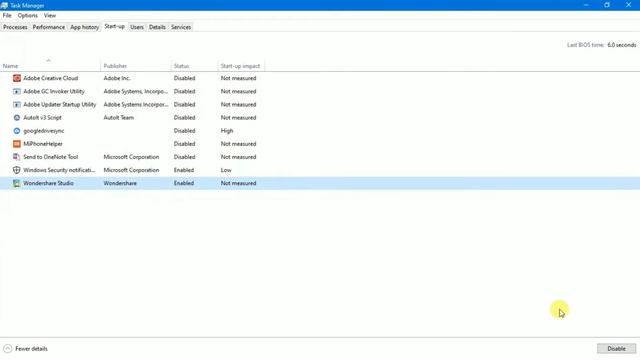
Task: Collapse view with Fewer details arrow icon
Action: pos(7,349)
